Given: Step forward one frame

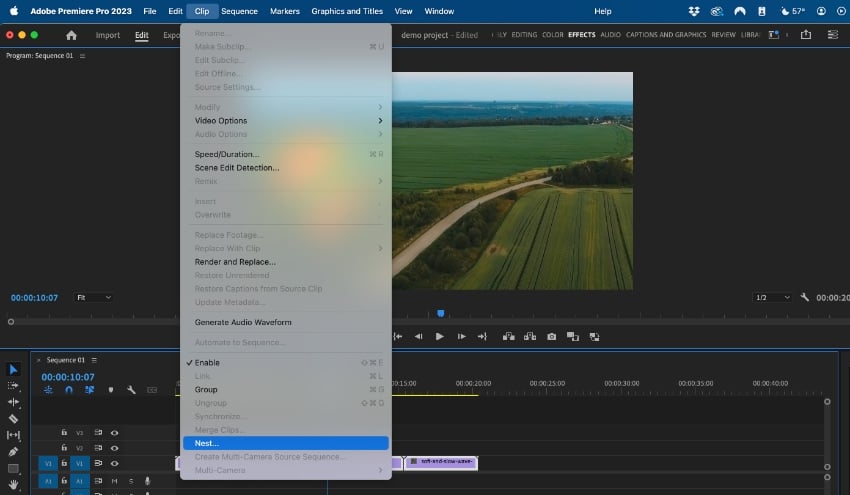Looking at the screenshot, I should click(461, 337).
